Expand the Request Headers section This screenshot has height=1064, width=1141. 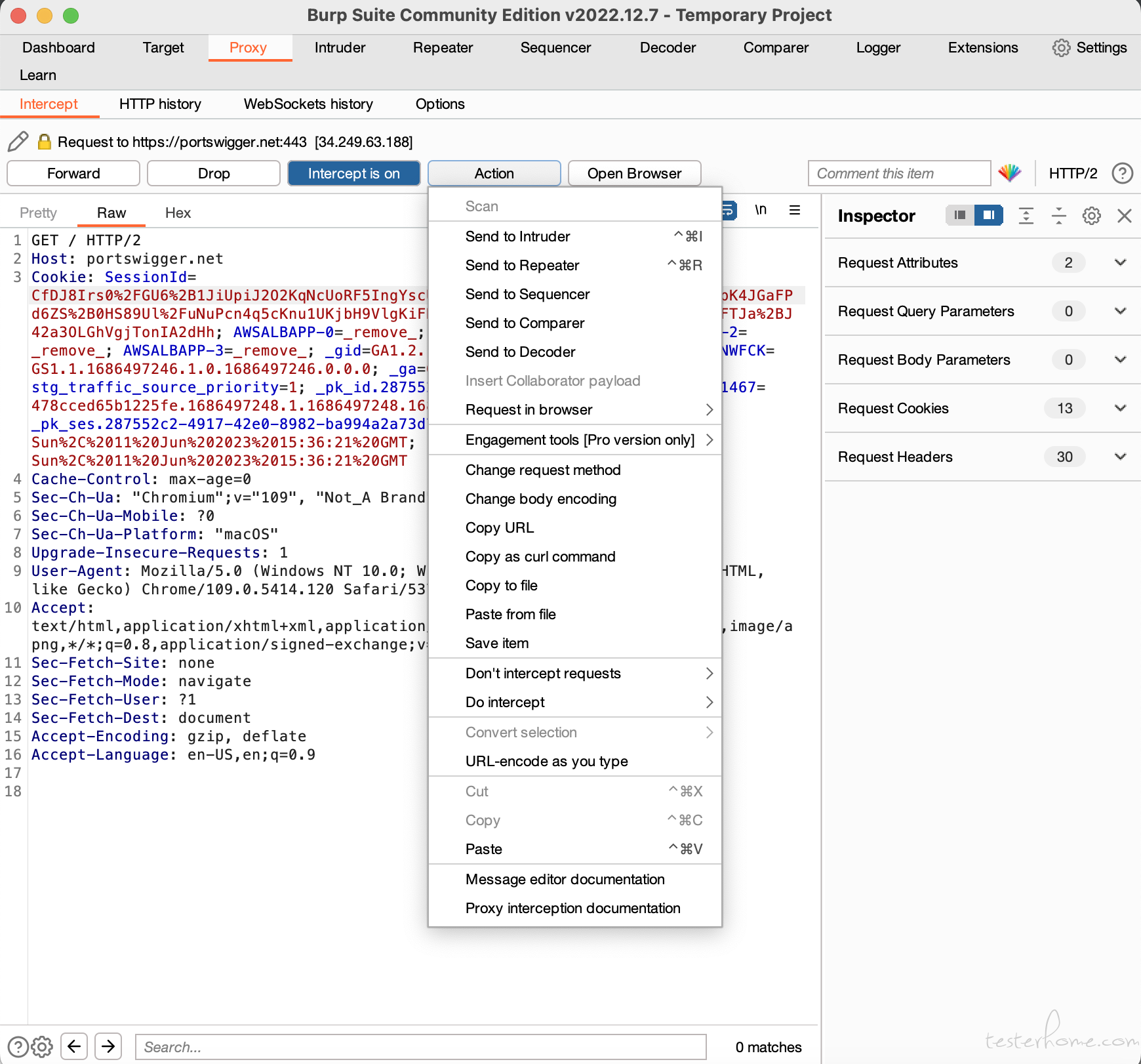click(x=982, y=457)
